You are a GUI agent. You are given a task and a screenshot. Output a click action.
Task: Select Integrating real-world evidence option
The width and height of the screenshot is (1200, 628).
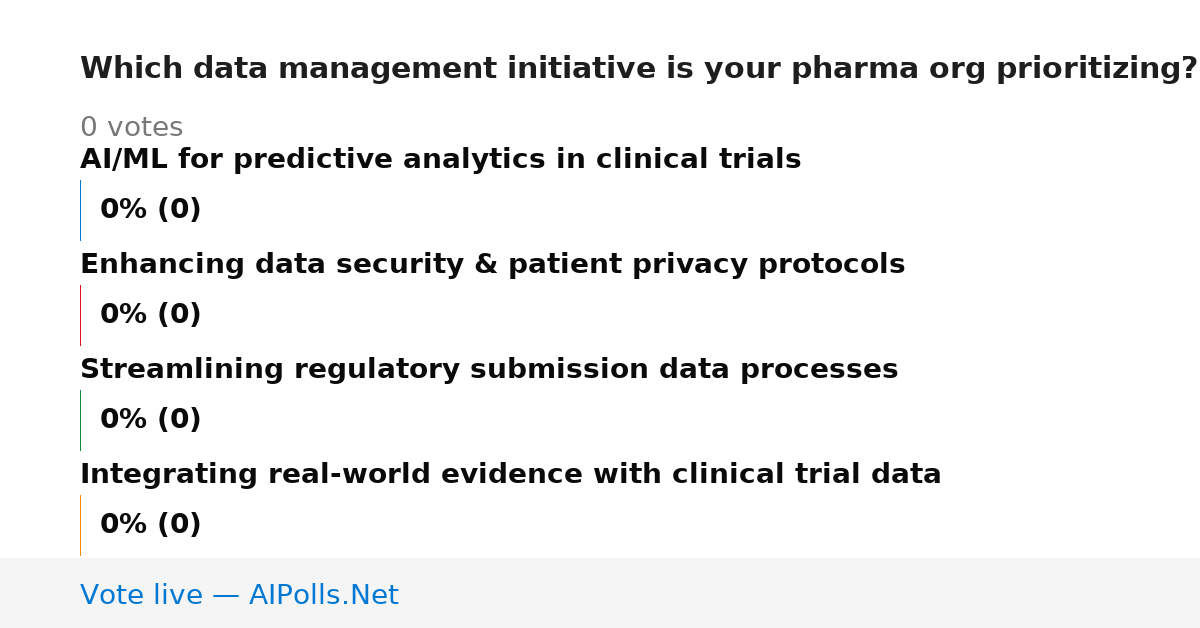pyautogui.click(x=510, y=475)
